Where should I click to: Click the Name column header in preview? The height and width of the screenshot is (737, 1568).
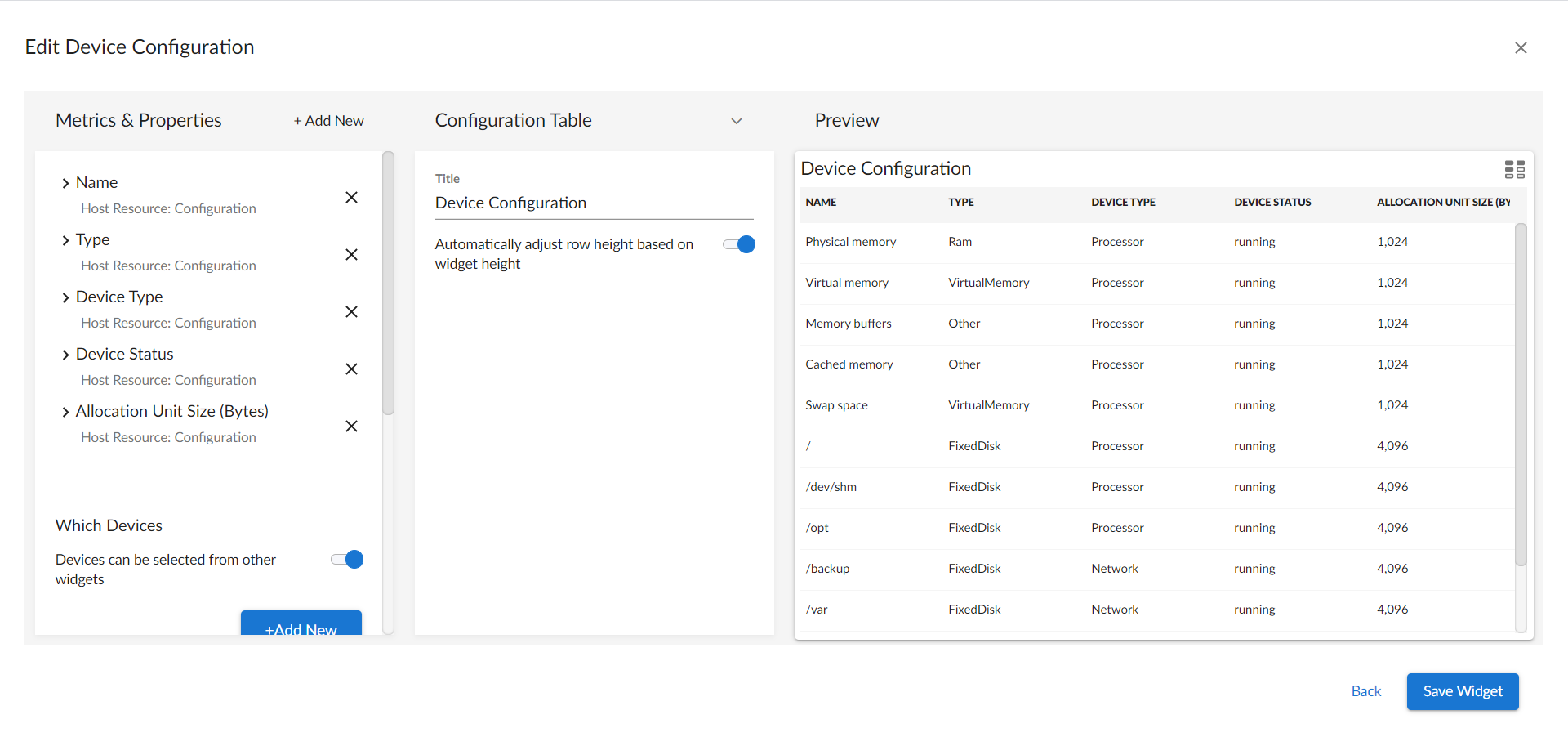821,203
